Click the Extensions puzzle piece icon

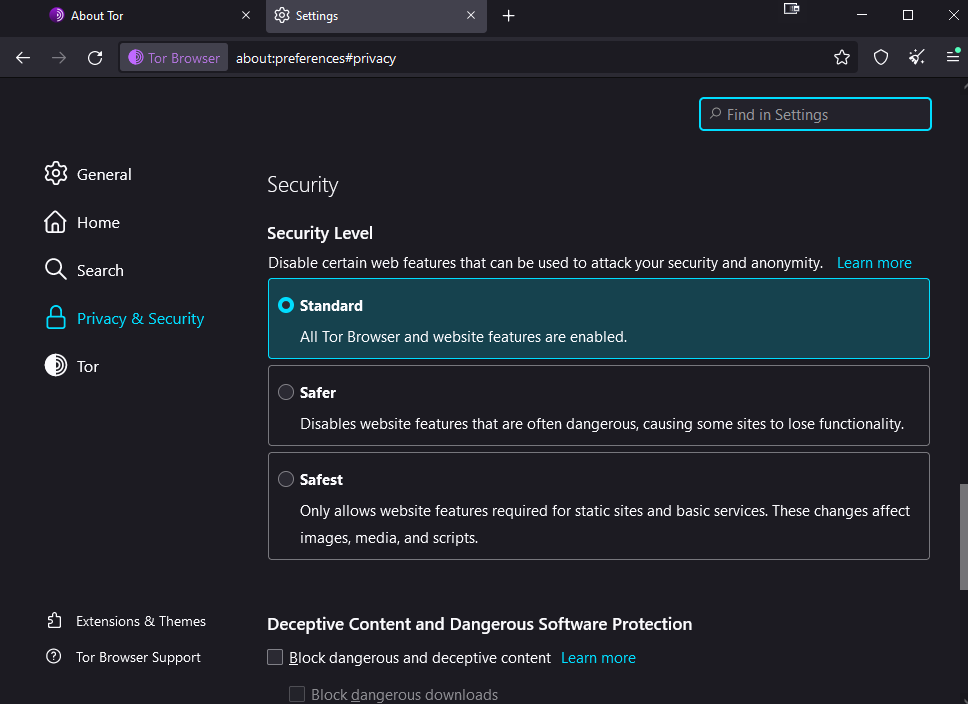pos(54,620)
